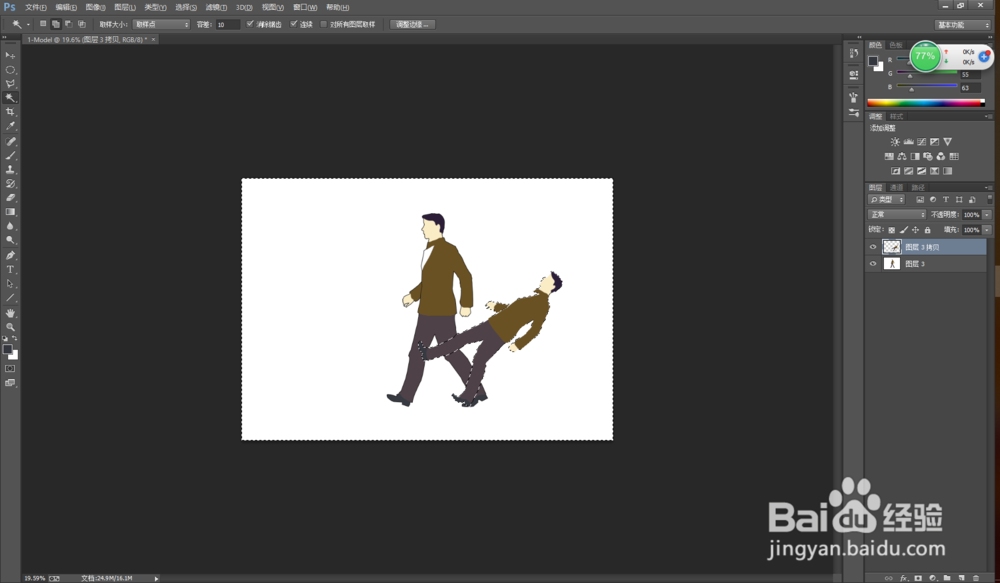Open the tool preset picker arrow
This screenshot has height=583, width=1000.
(x=28, y=25)
